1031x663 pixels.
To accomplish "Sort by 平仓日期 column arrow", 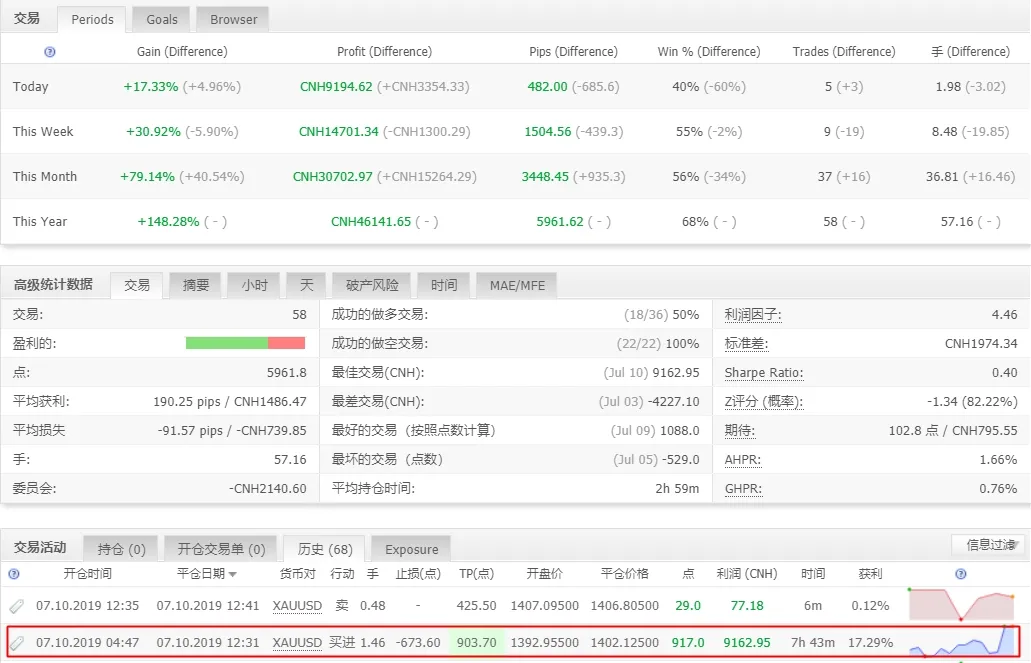I will (232, 575).
